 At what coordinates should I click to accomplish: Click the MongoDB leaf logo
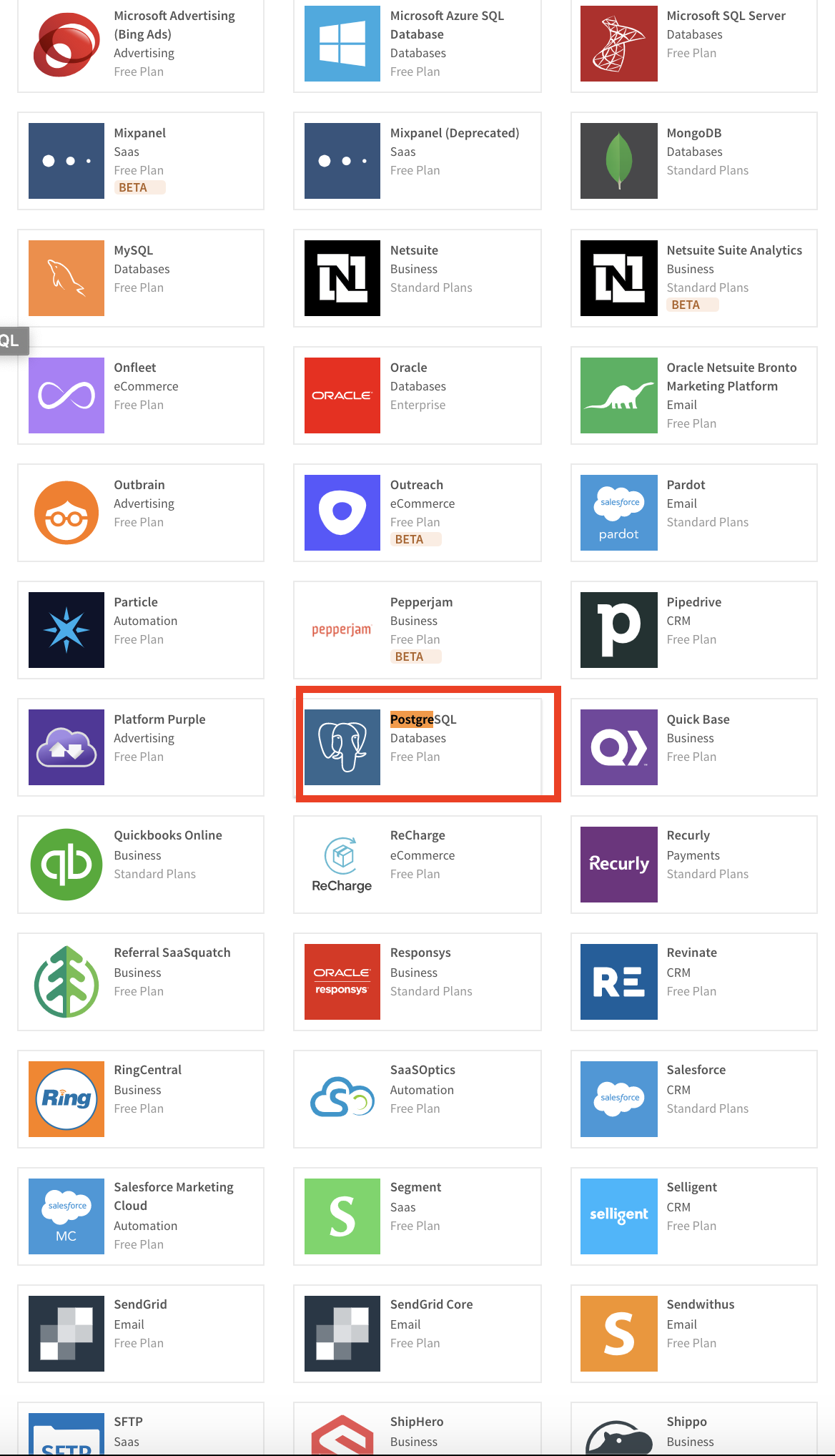point(619,161)
